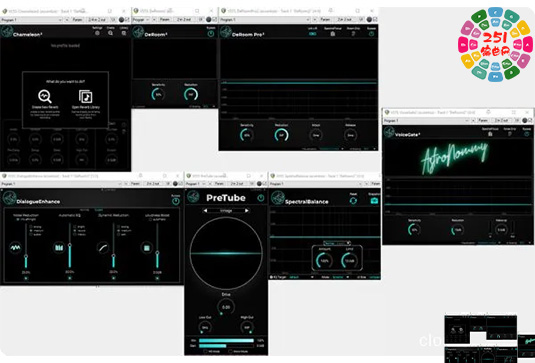Open Program dropdown in Chameleon window
The height and width of the screenshot is (363, 535).
point(31,20)
